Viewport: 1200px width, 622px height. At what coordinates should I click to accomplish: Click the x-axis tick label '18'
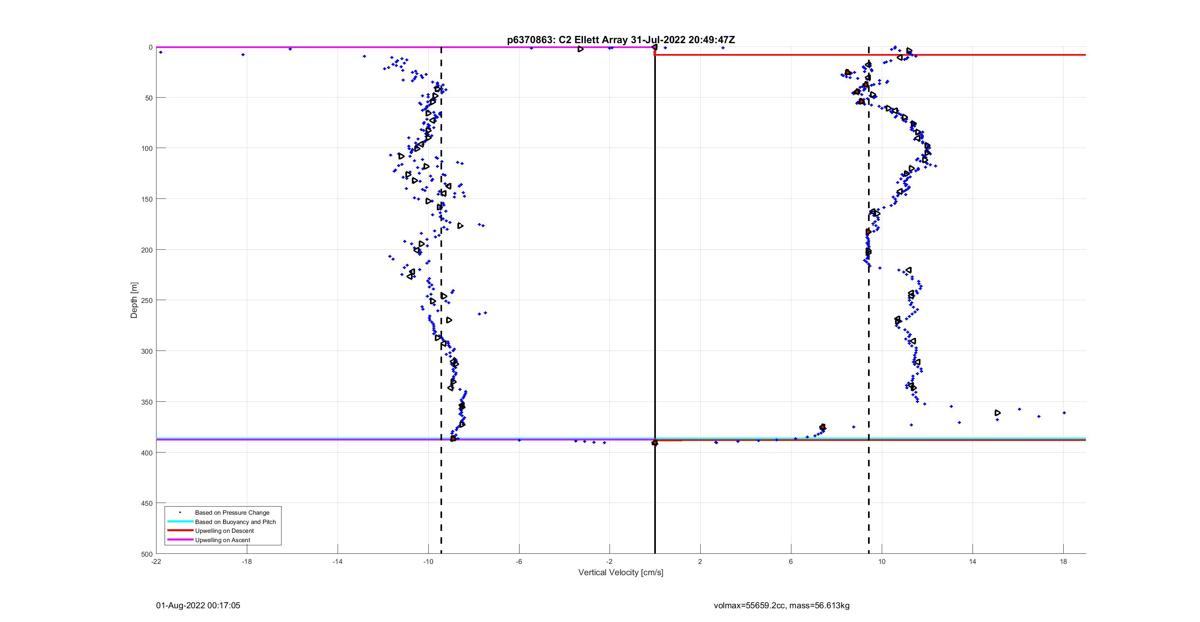tap(1063, 562)
